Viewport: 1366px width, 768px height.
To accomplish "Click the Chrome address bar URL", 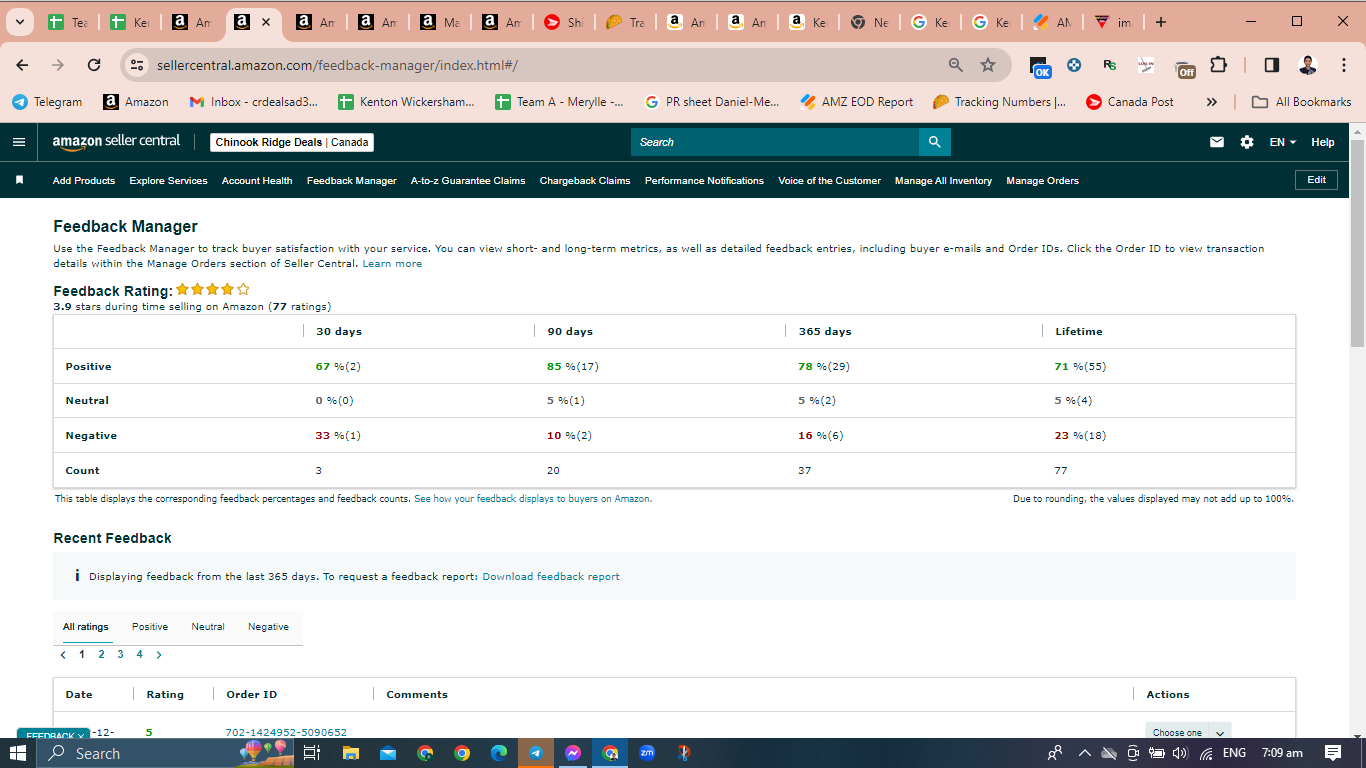I will [x=337, y=65].
